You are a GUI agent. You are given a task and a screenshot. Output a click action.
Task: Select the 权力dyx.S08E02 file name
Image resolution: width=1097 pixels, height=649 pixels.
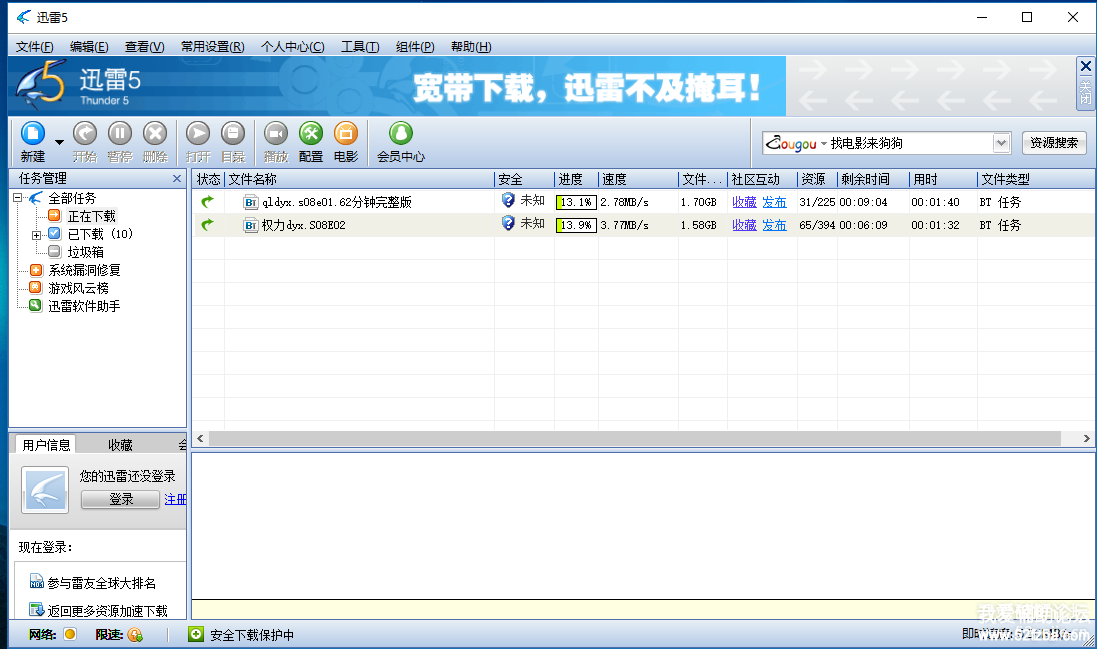click(304, 225)
